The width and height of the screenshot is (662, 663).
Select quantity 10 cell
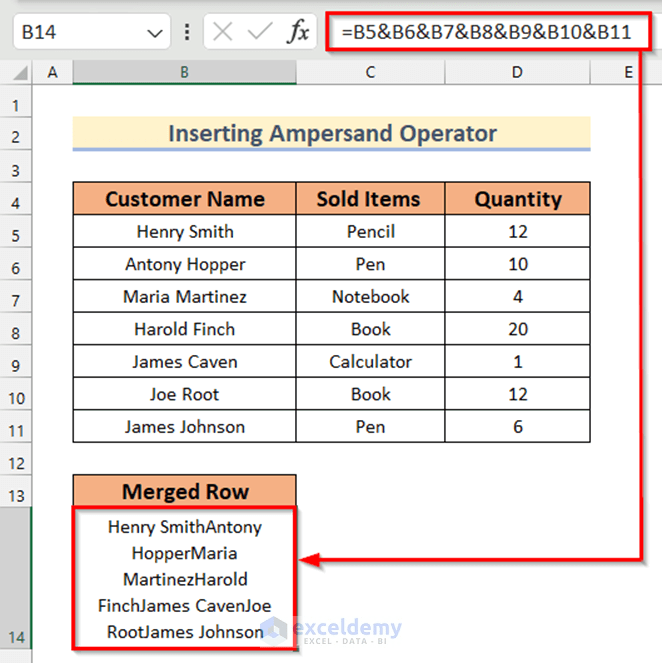517,264
